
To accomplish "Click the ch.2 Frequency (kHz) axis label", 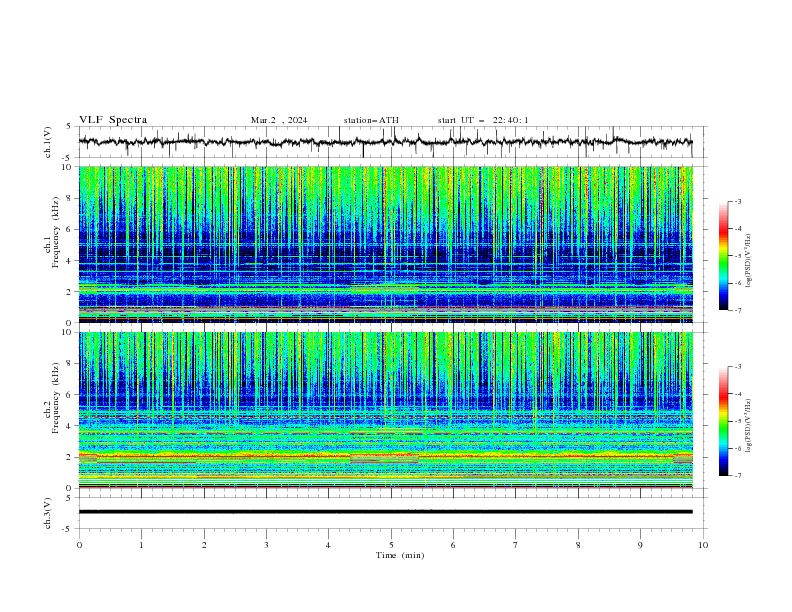I will (52, 397).
